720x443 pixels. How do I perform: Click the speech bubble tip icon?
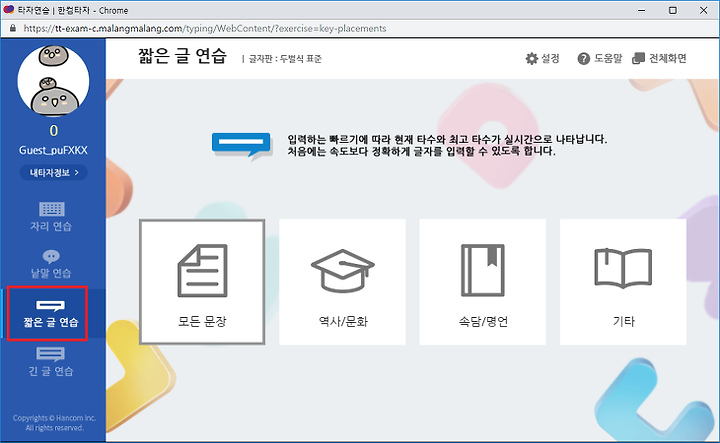coord(242,146)
